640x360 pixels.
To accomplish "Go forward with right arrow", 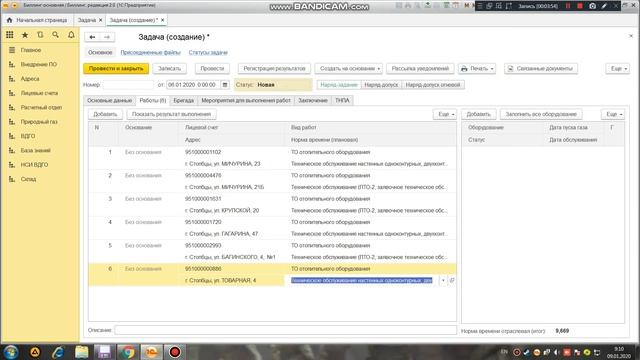I will click(x=107, y=37).
